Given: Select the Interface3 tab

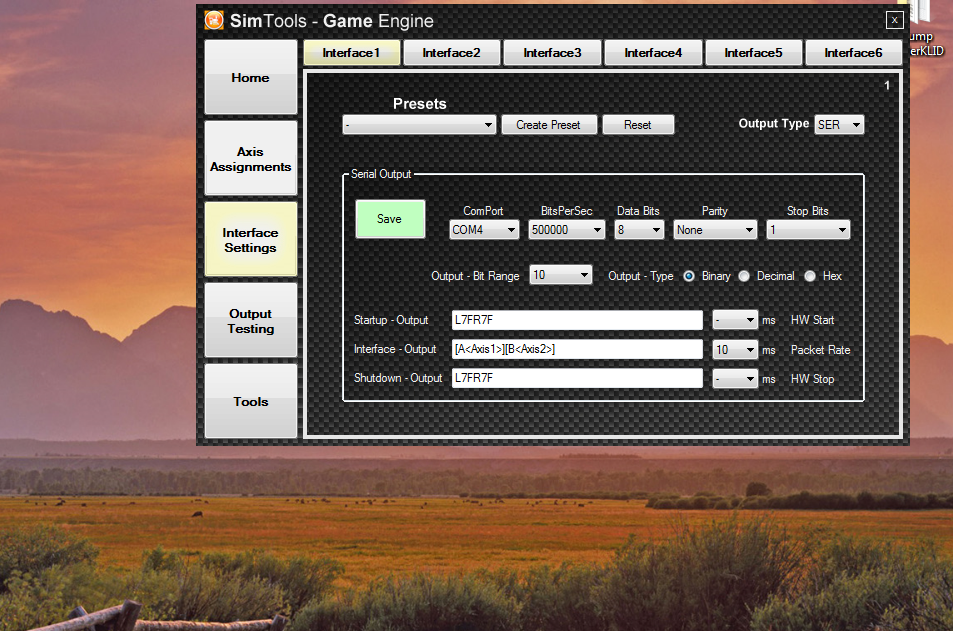Looking at the screenshot, I should pyautogui.click(x=552, y=53).
